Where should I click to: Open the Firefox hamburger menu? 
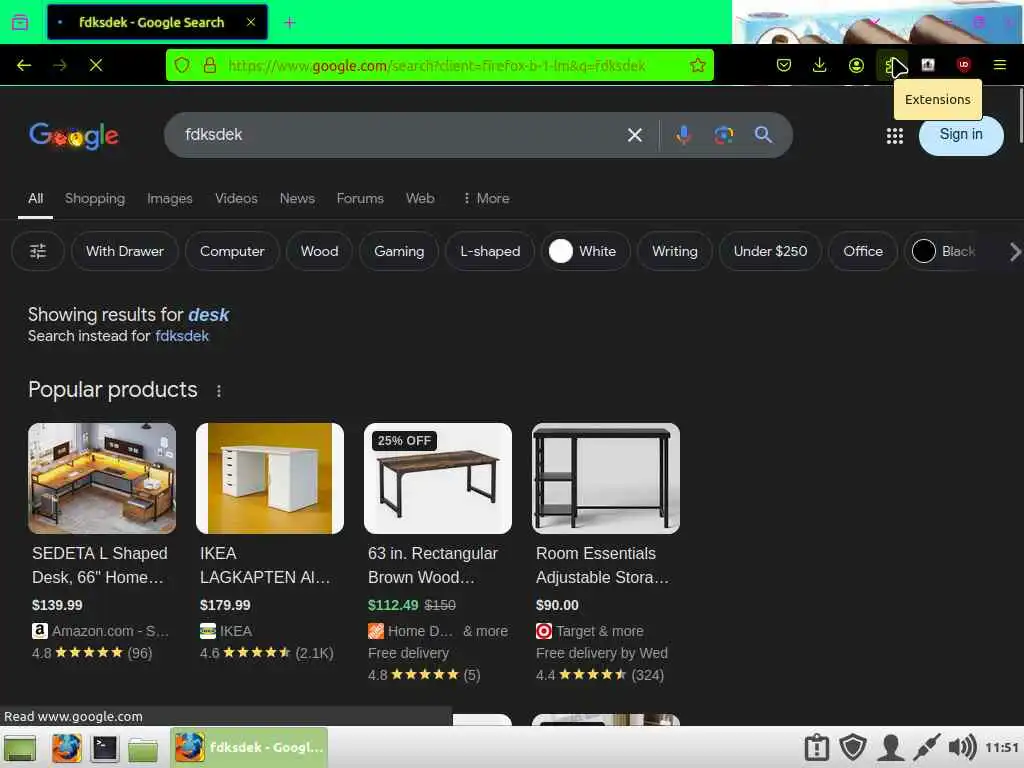[x=999, y=65]
